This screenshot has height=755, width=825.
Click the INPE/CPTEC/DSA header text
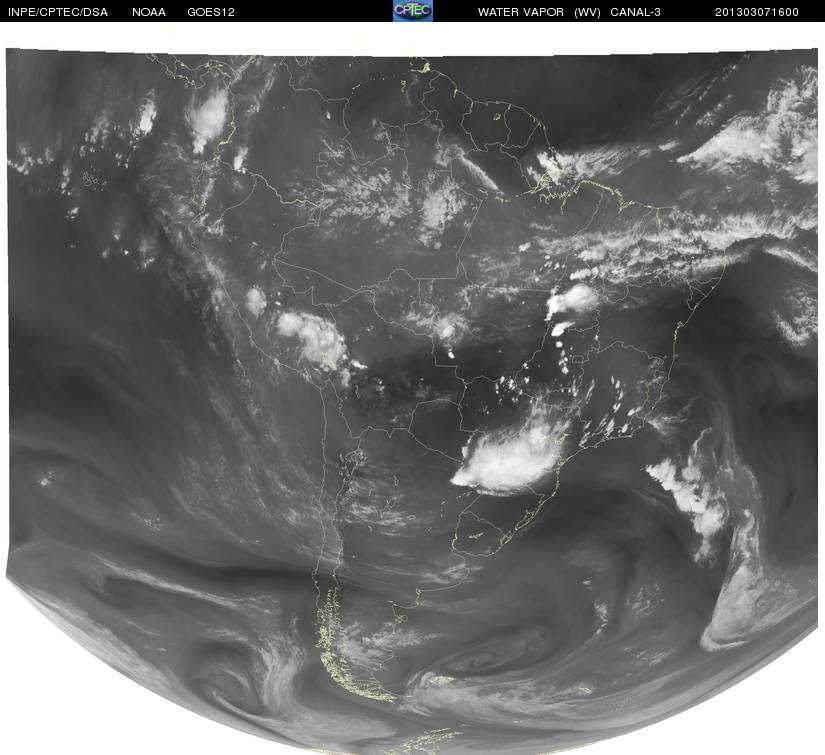coord(58,12)
